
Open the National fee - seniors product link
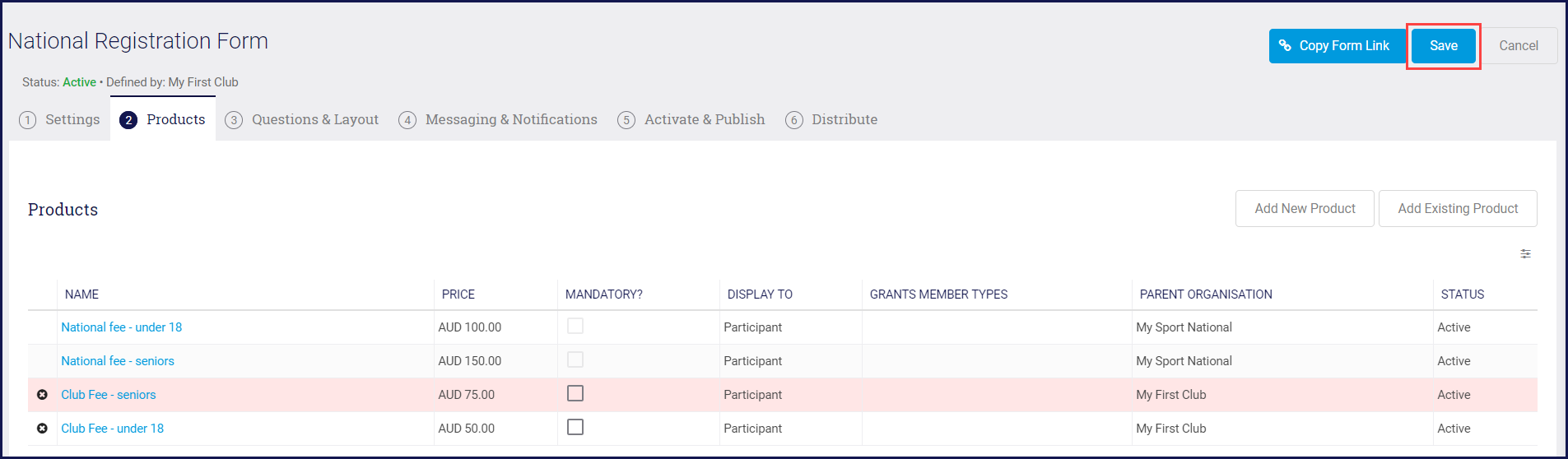click(118, 361)
